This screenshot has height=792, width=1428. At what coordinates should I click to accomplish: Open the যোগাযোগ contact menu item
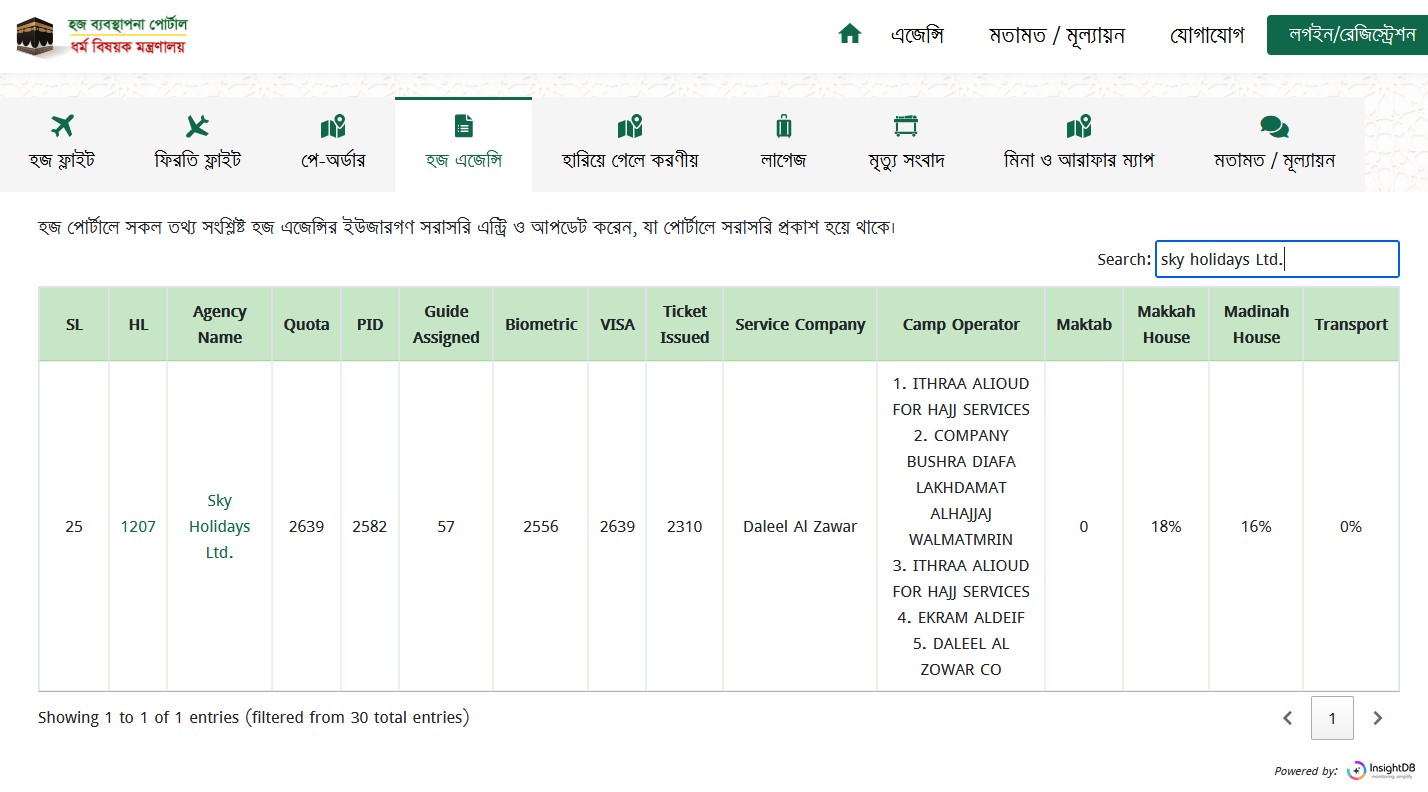coord(1207,36)
